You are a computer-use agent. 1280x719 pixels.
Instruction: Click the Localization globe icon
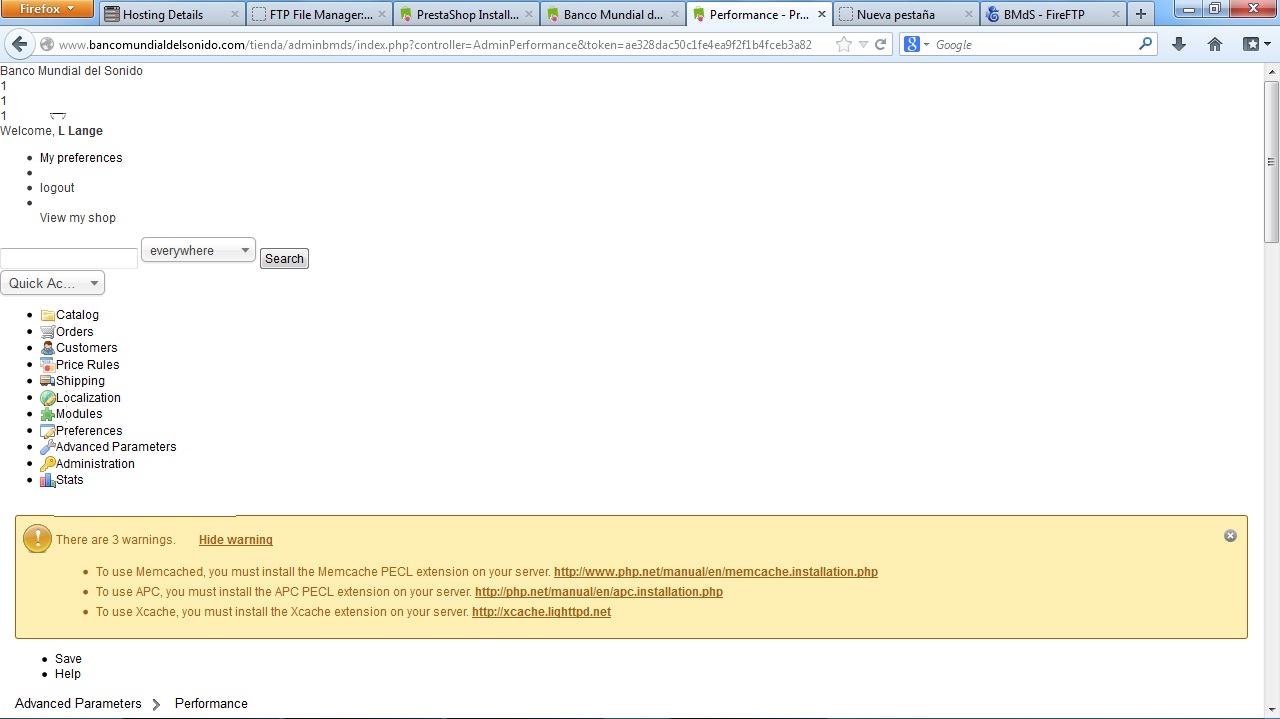(x=48, y=398)
